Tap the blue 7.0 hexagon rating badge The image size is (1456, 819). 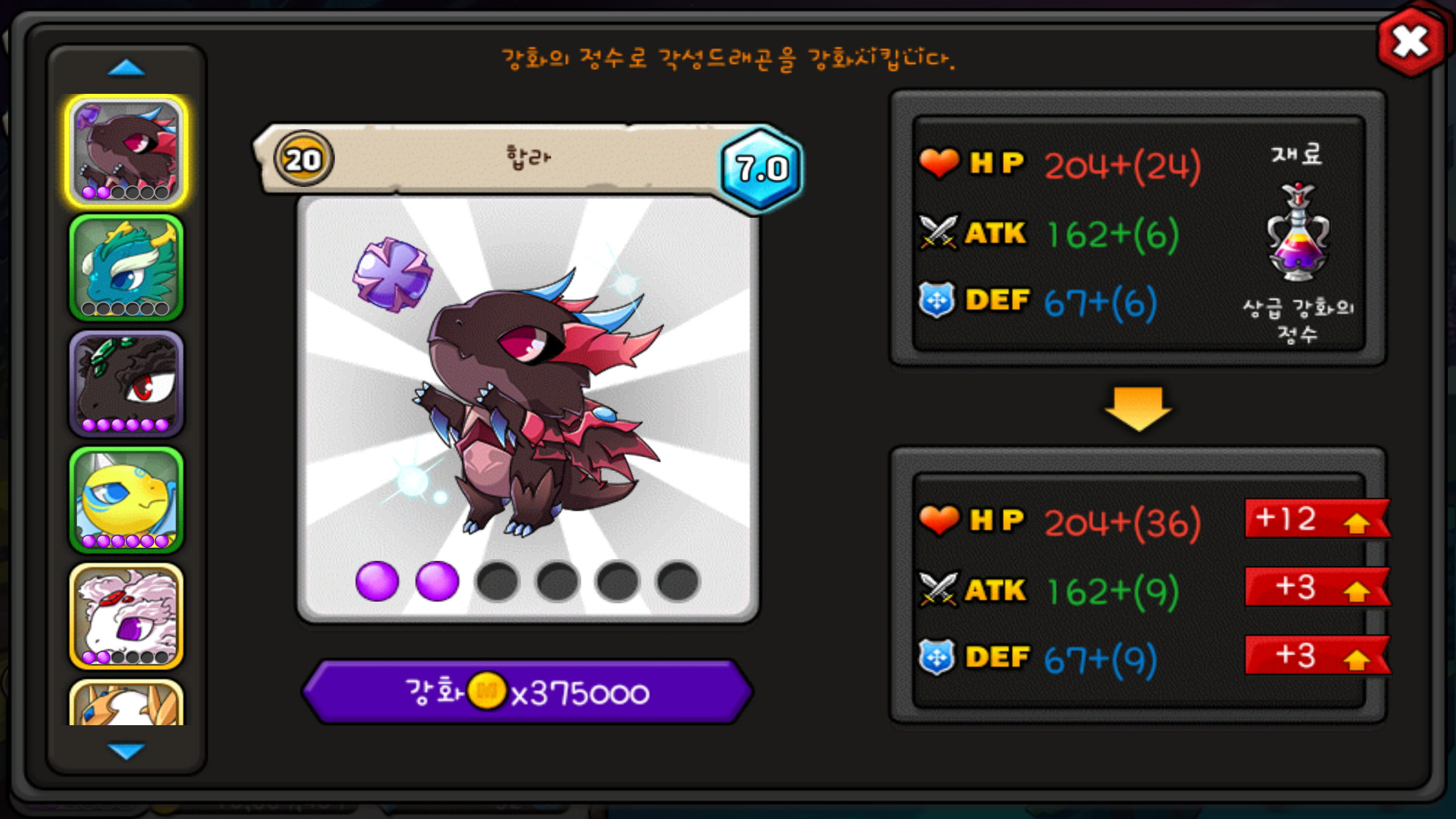pos(762,169)
